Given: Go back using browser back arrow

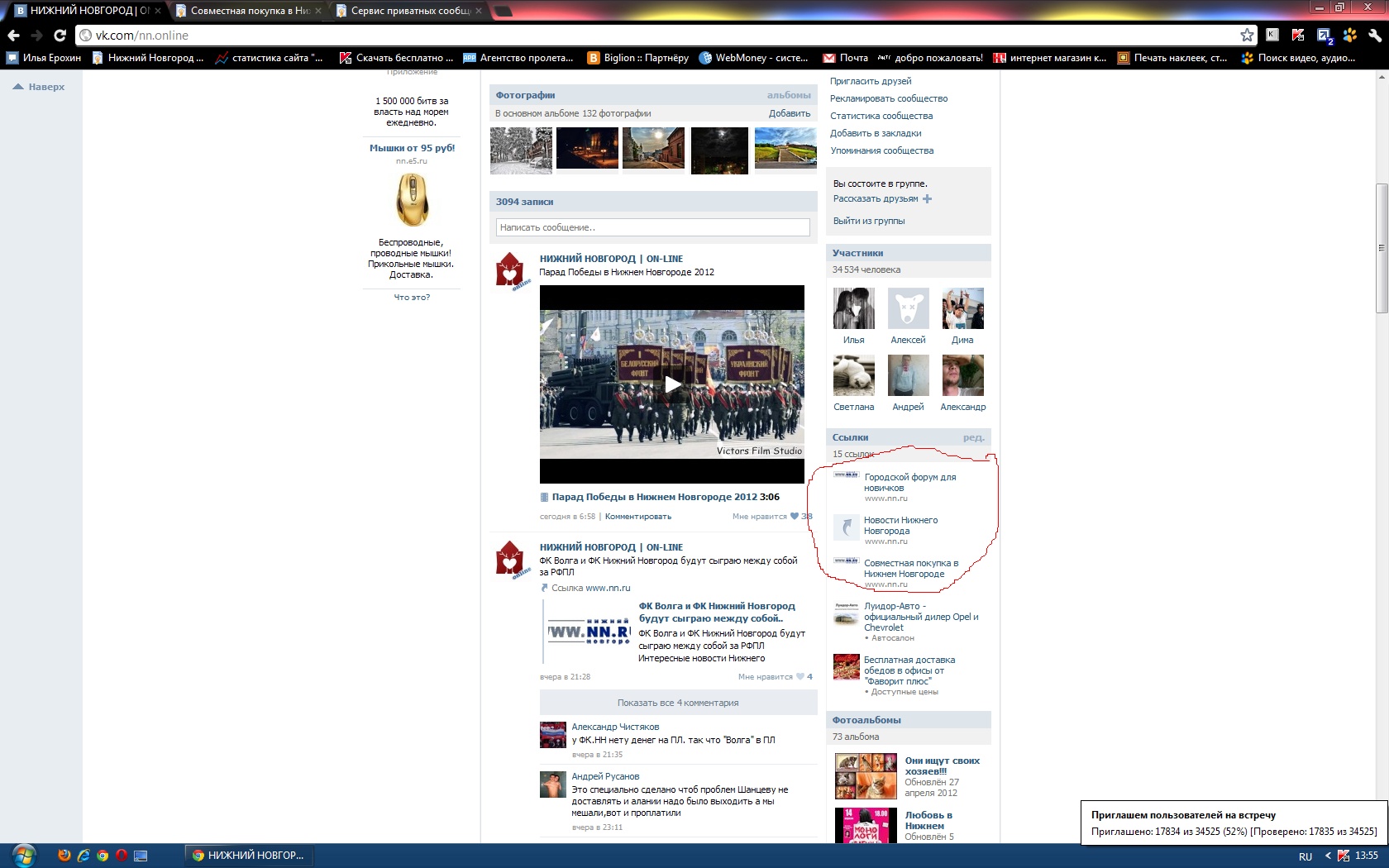Looking at the screenshot, I should pyautogui.click(x=13, y=36).
